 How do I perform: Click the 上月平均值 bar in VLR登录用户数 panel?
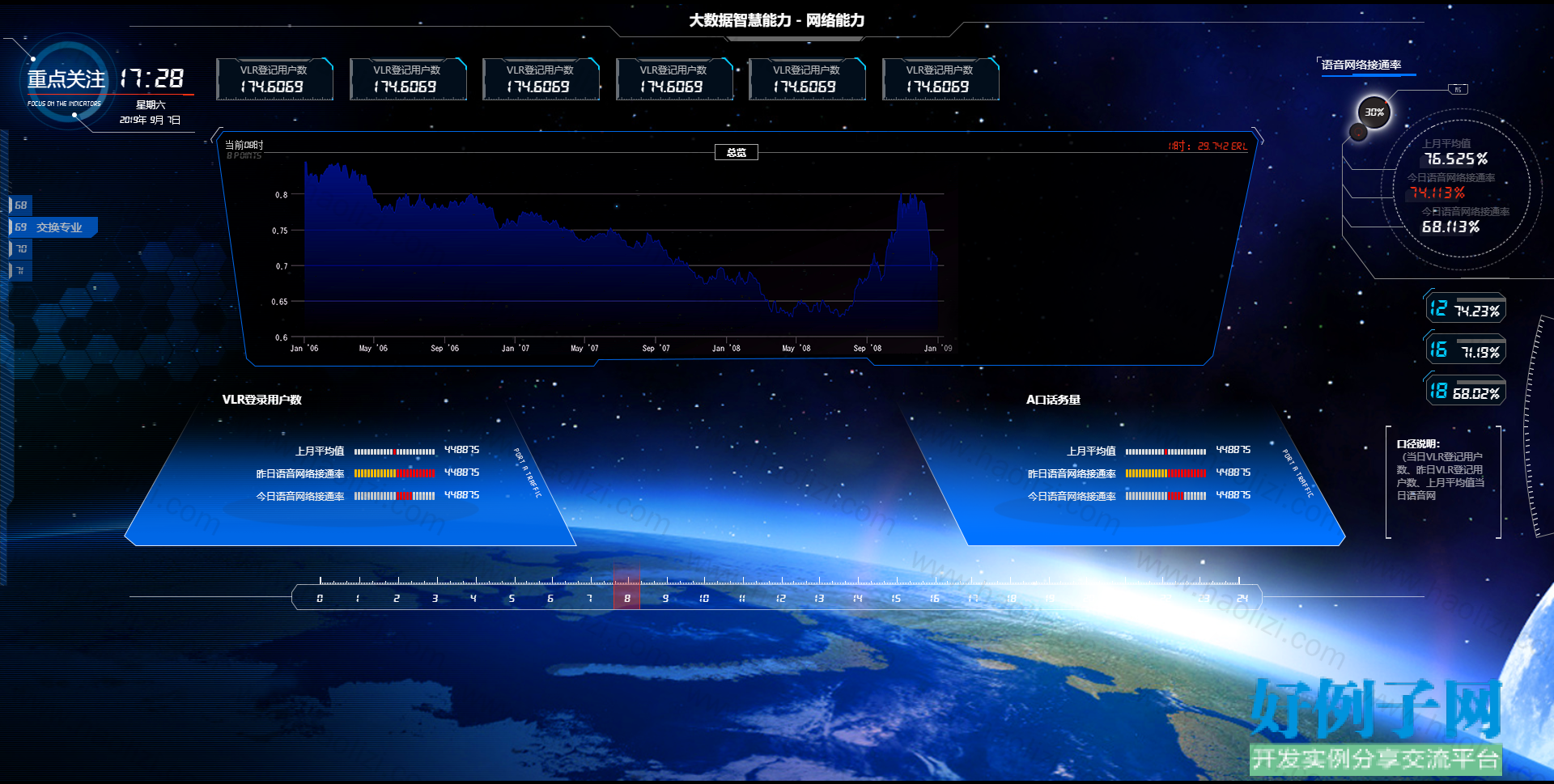(x=394, y=451)
